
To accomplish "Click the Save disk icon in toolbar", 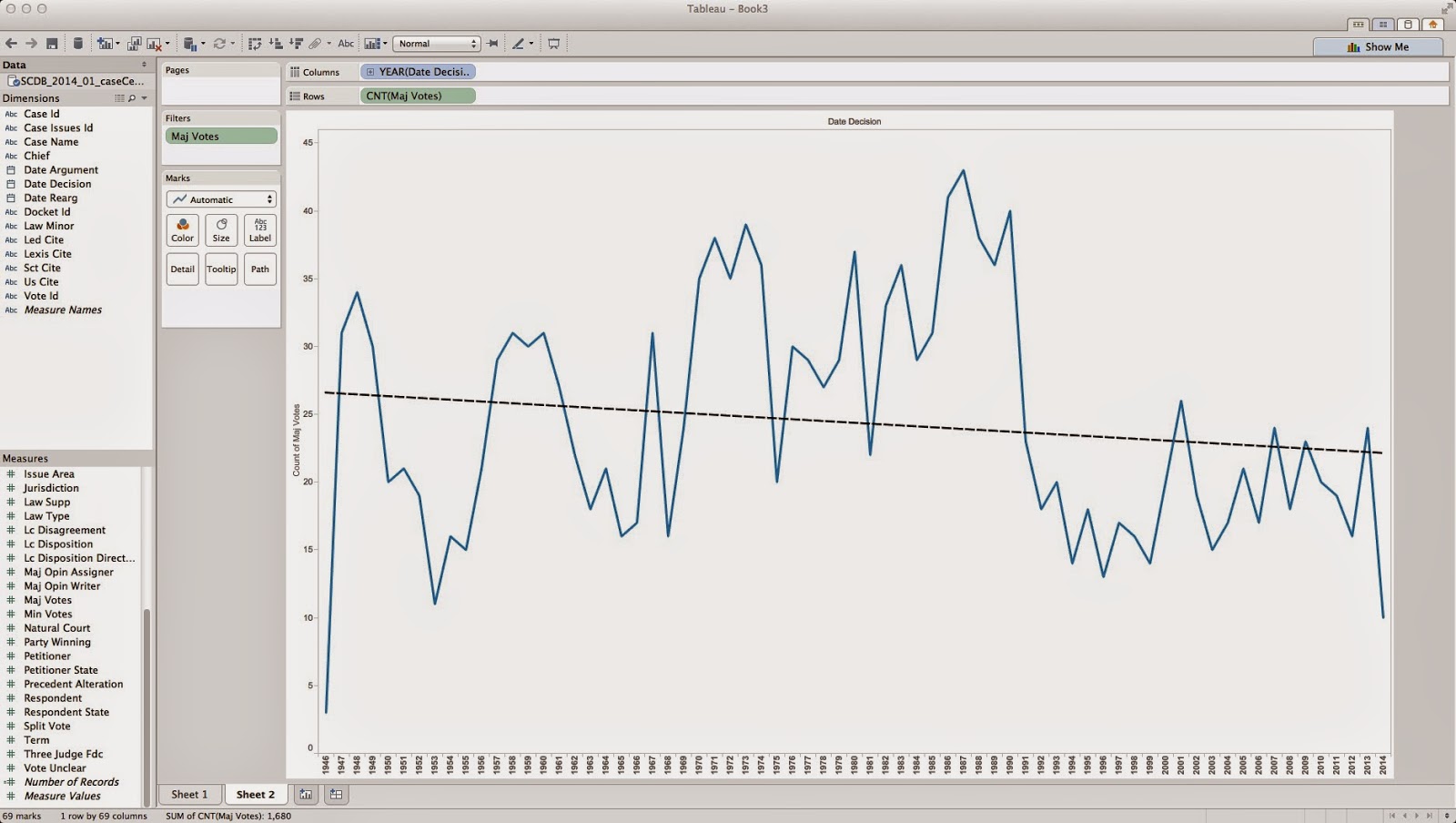I will click(52, 44).
